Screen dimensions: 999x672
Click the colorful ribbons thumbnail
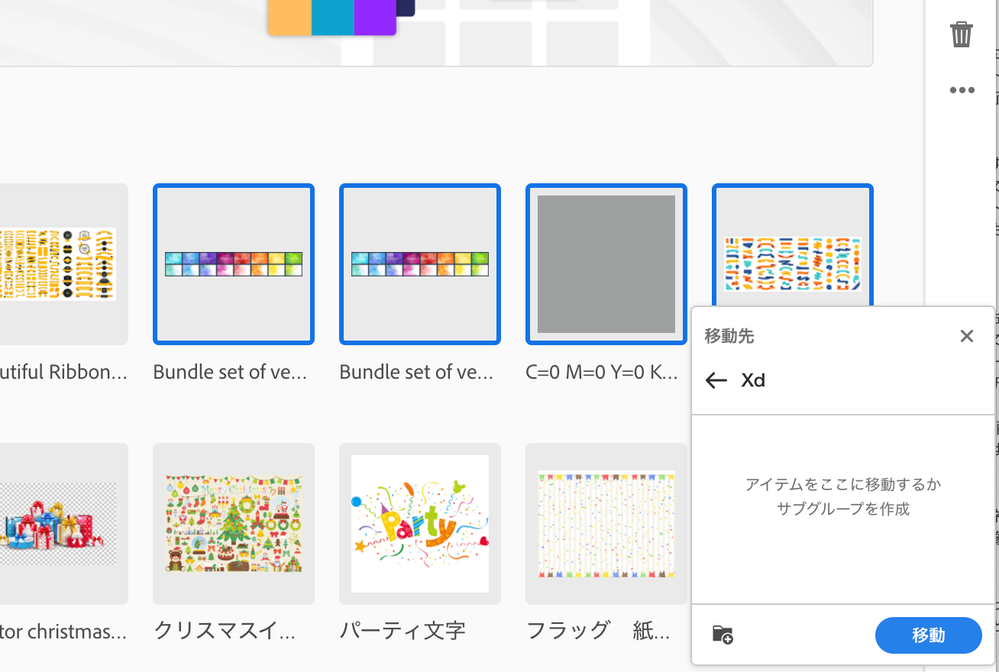792,262
